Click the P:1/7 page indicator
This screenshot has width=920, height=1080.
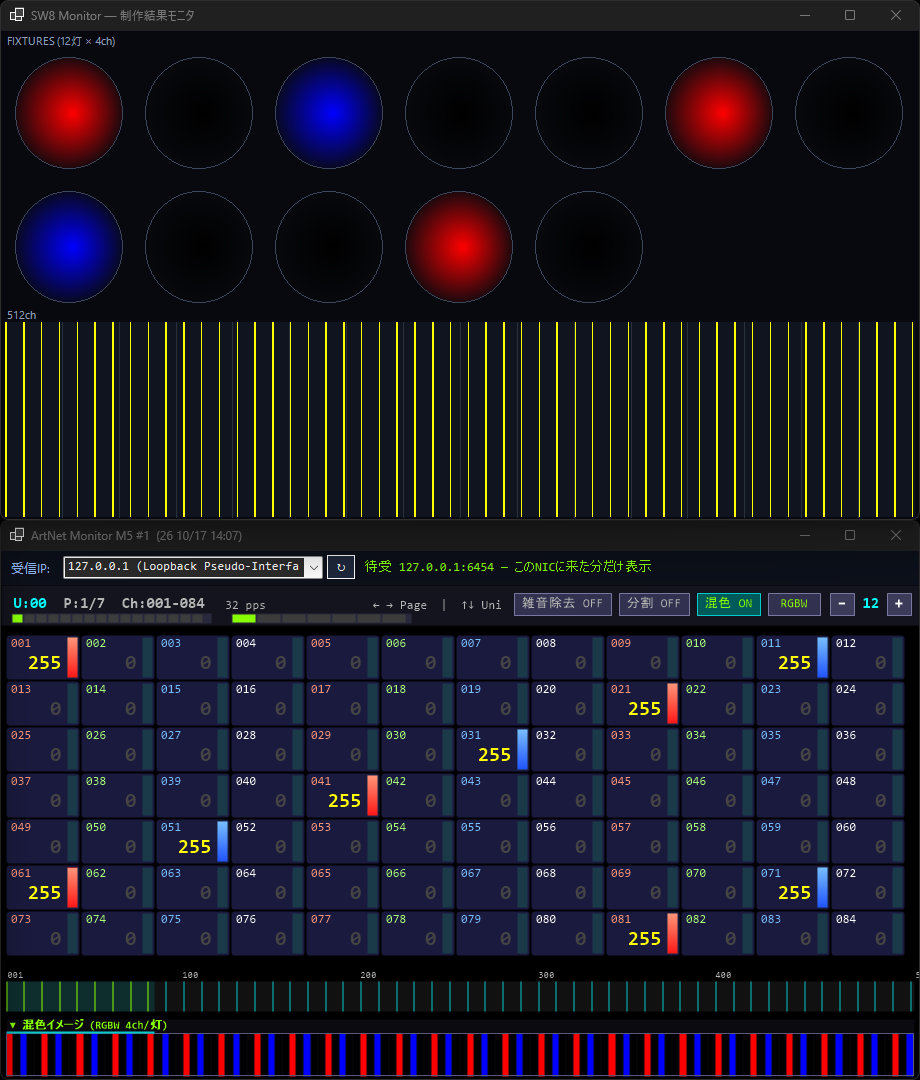84,603
